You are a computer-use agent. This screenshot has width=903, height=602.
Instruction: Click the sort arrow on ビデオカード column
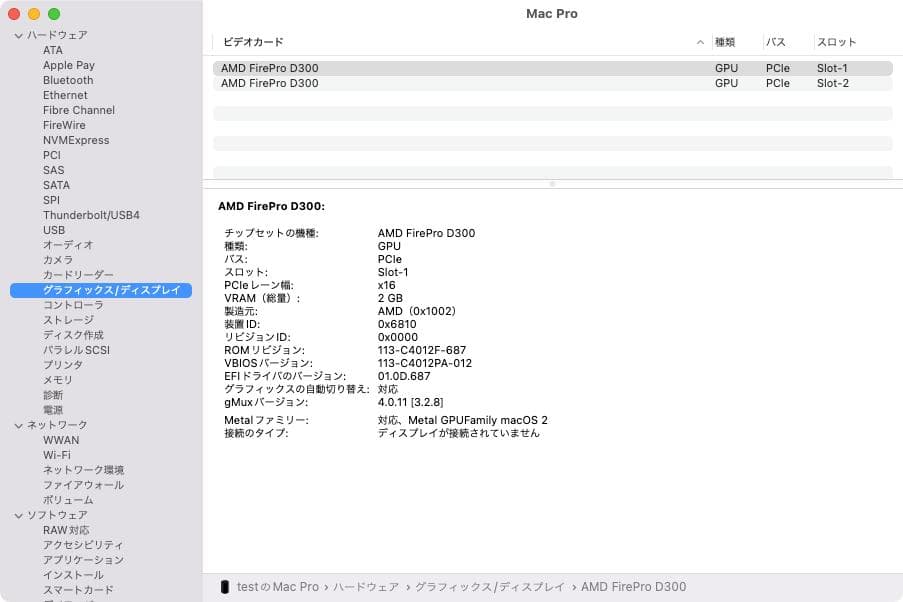coord(701,42)
